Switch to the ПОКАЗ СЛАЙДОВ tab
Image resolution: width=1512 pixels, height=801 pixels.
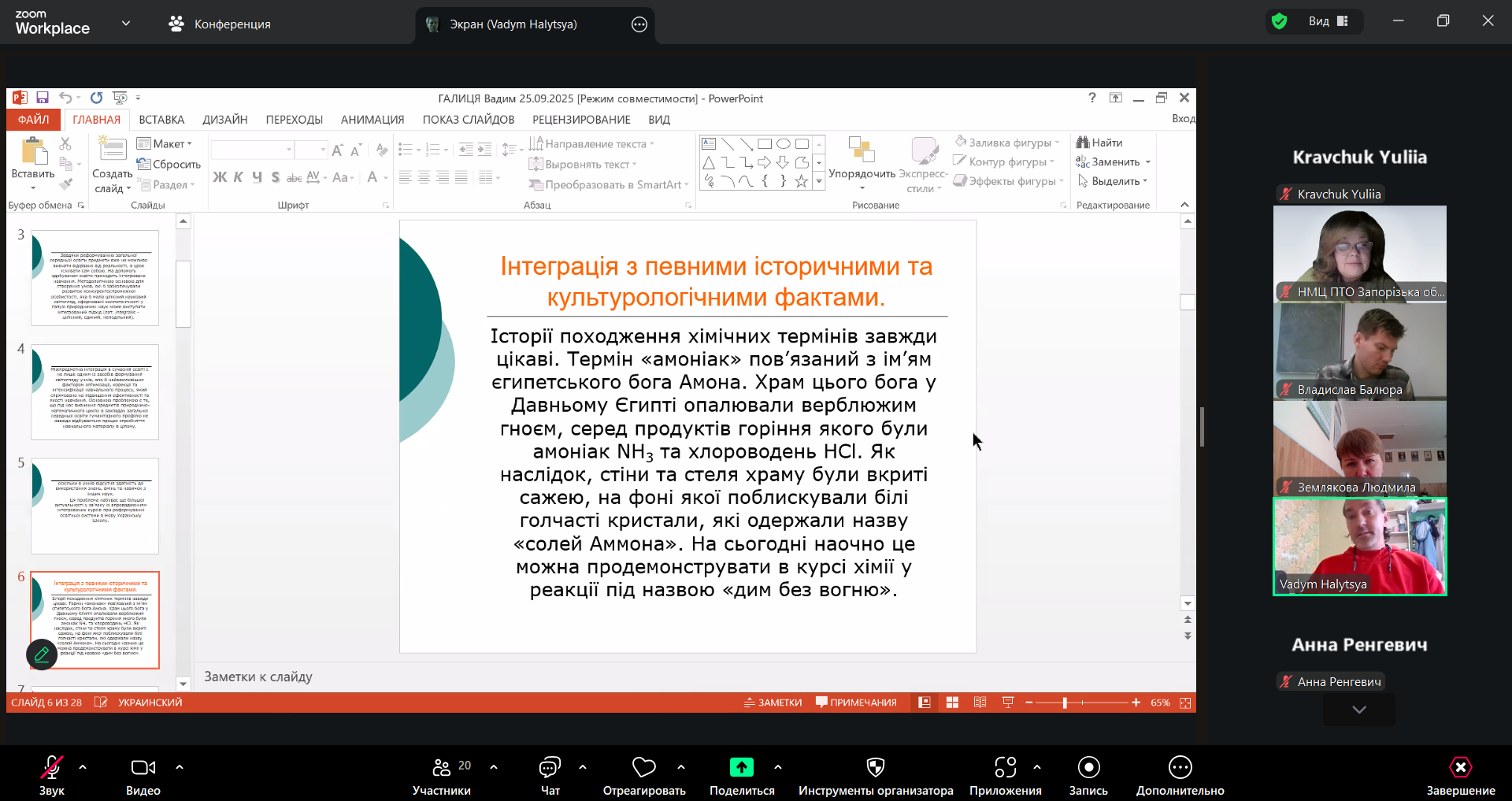coord(469,120)
